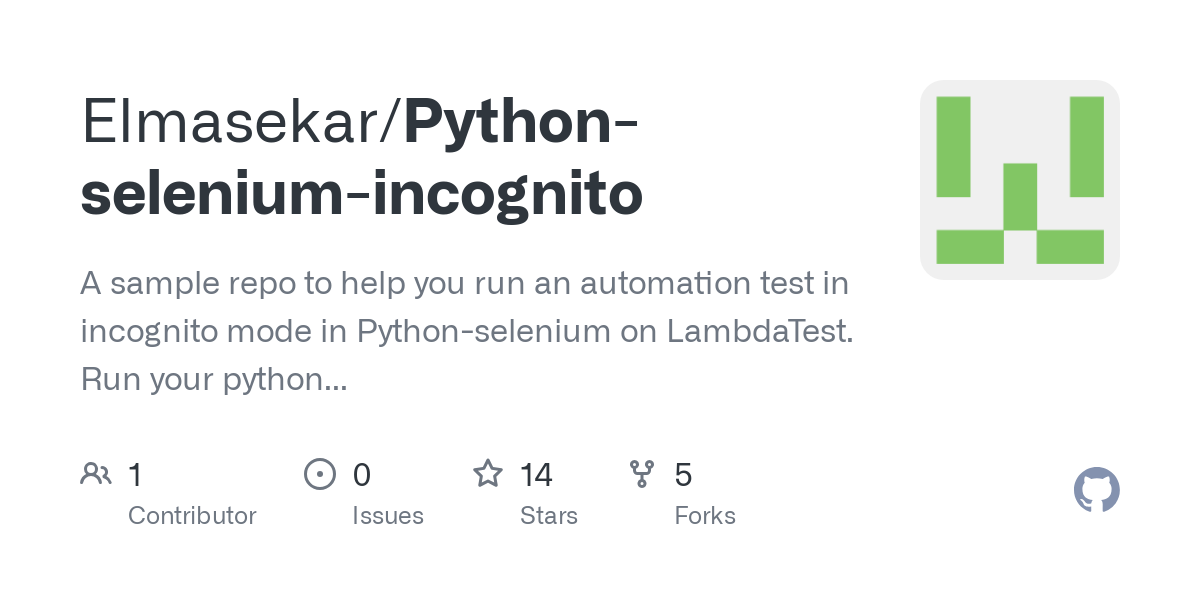Select the Issues label
Viewport: 1200px width, 600px height.
[x=388, y=516]
